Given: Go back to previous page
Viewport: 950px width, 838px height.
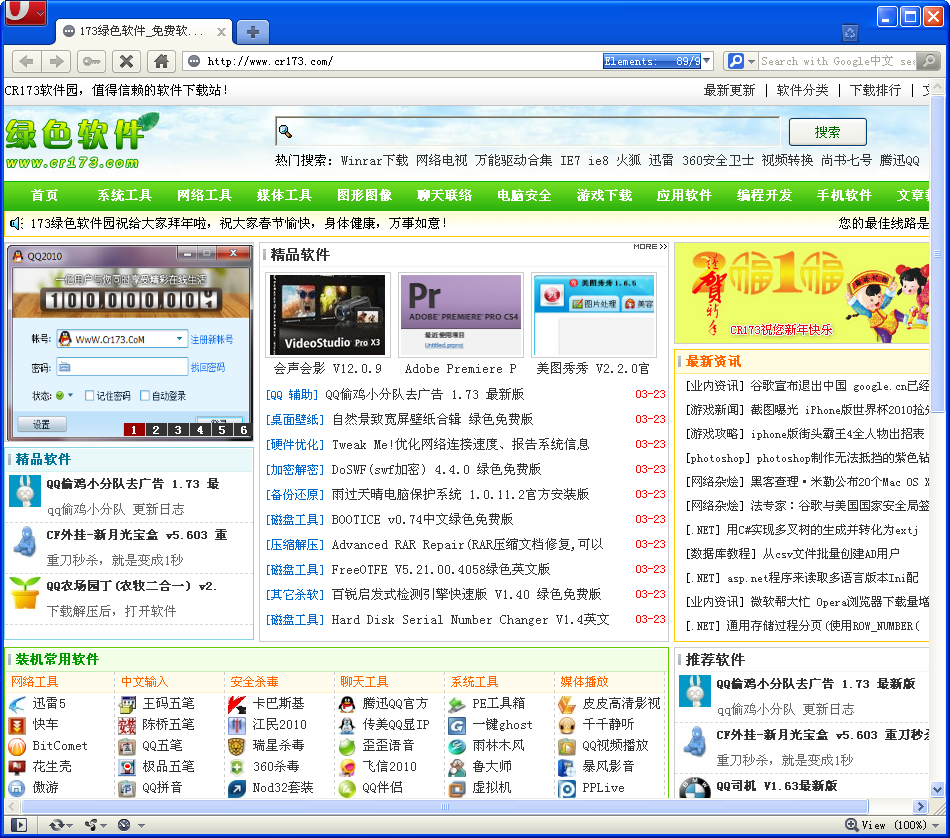Looking at the screenshot, I should pyautogui.click(x=26, y=61).
